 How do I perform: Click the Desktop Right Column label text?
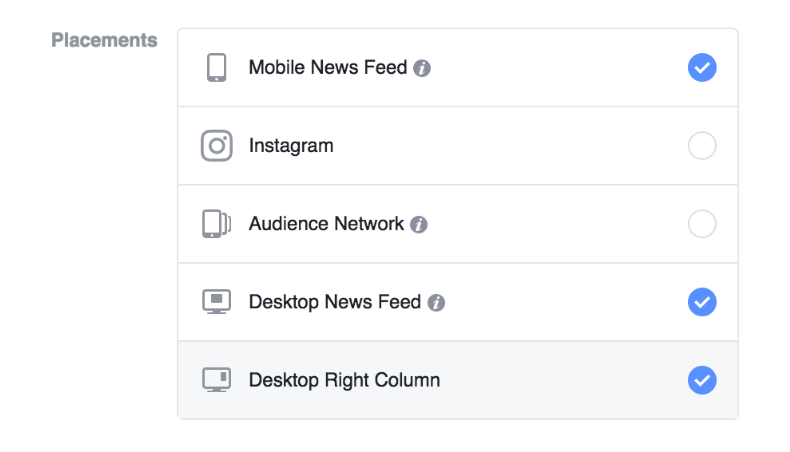[x=344, y=380]
